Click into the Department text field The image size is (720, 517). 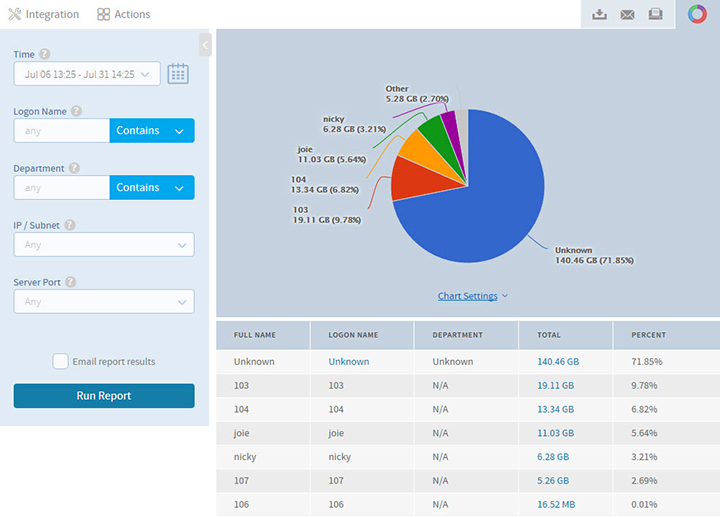click(x=61, y=188)
